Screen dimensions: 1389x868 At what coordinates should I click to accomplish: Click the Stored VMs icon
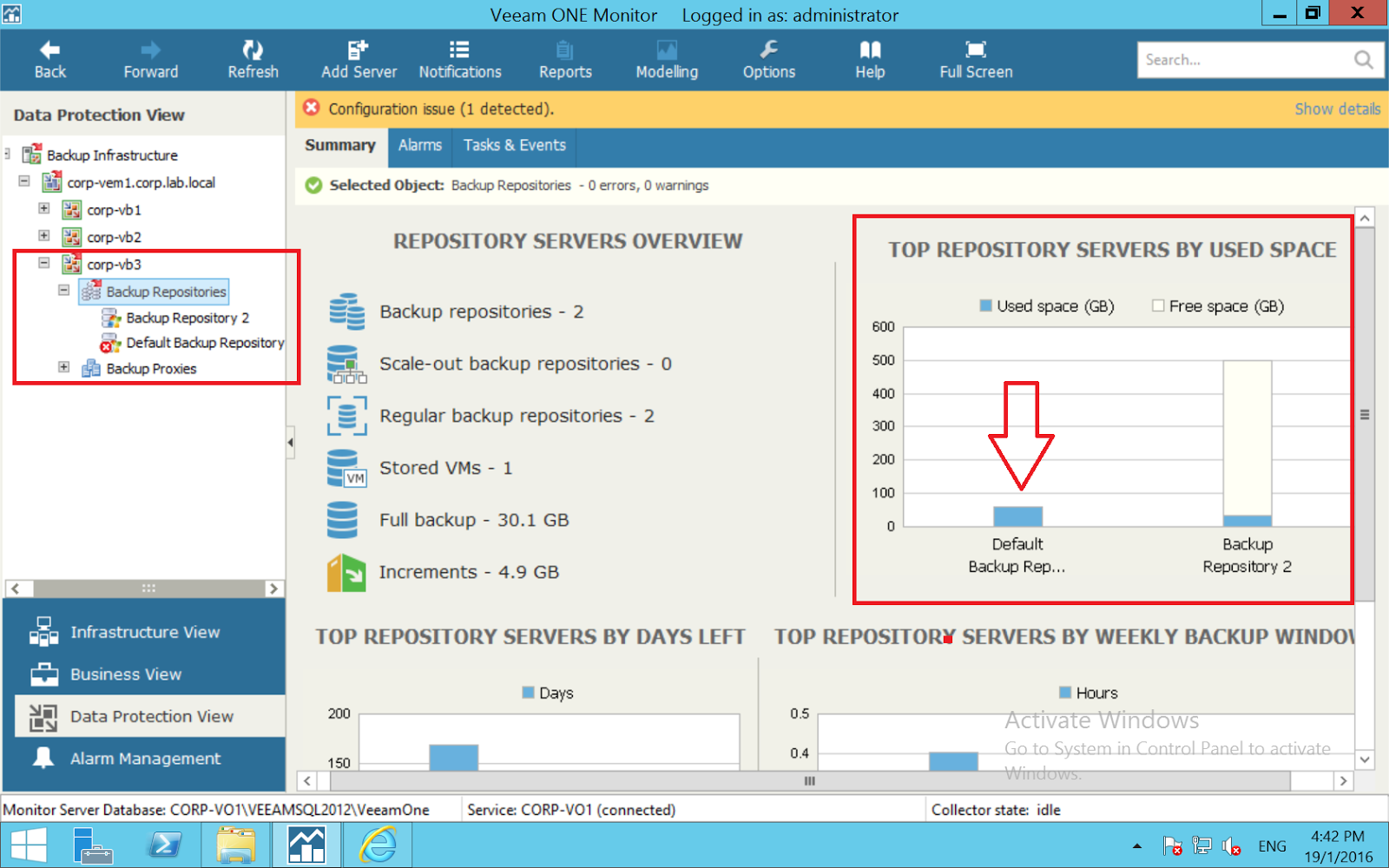coord(346,468)
